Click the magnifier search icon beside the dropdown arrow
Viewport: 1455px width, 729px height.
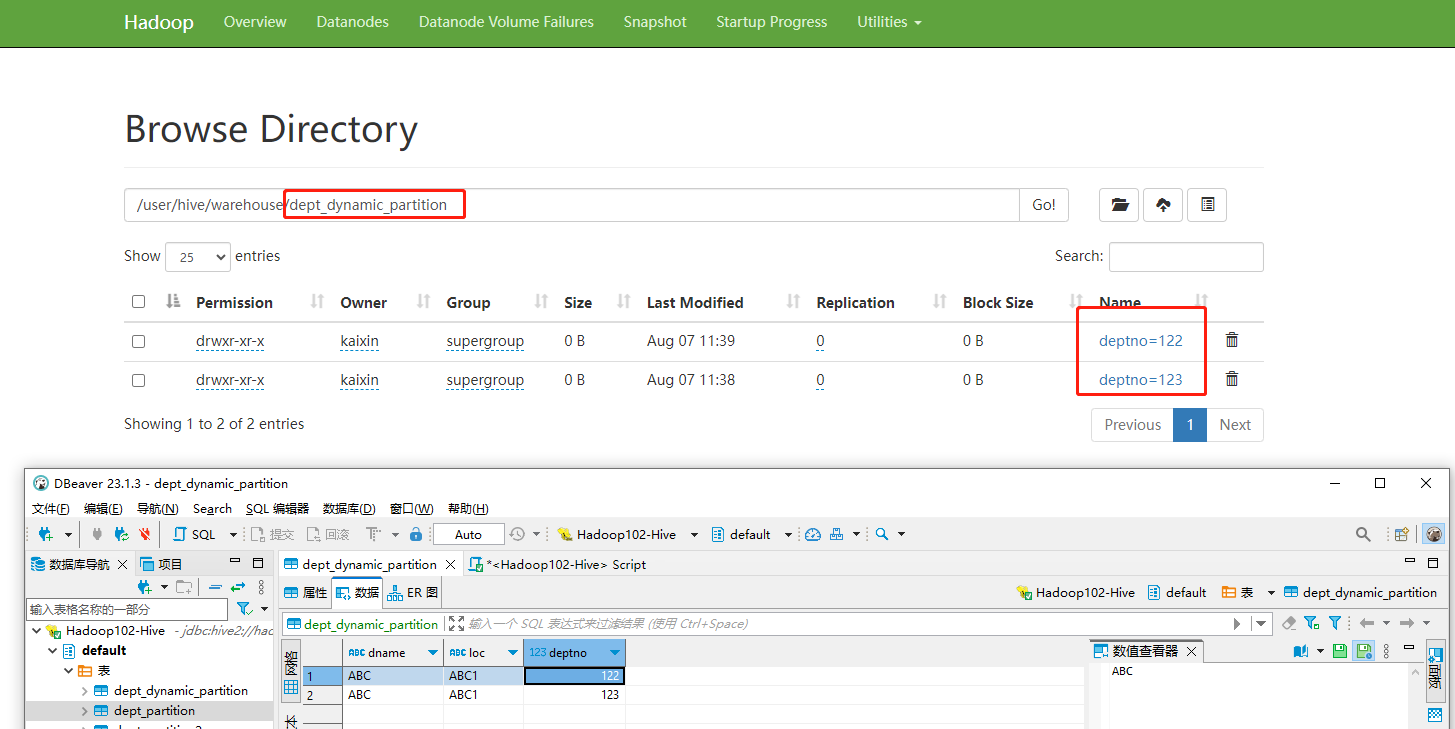click(x=882, y=534)
